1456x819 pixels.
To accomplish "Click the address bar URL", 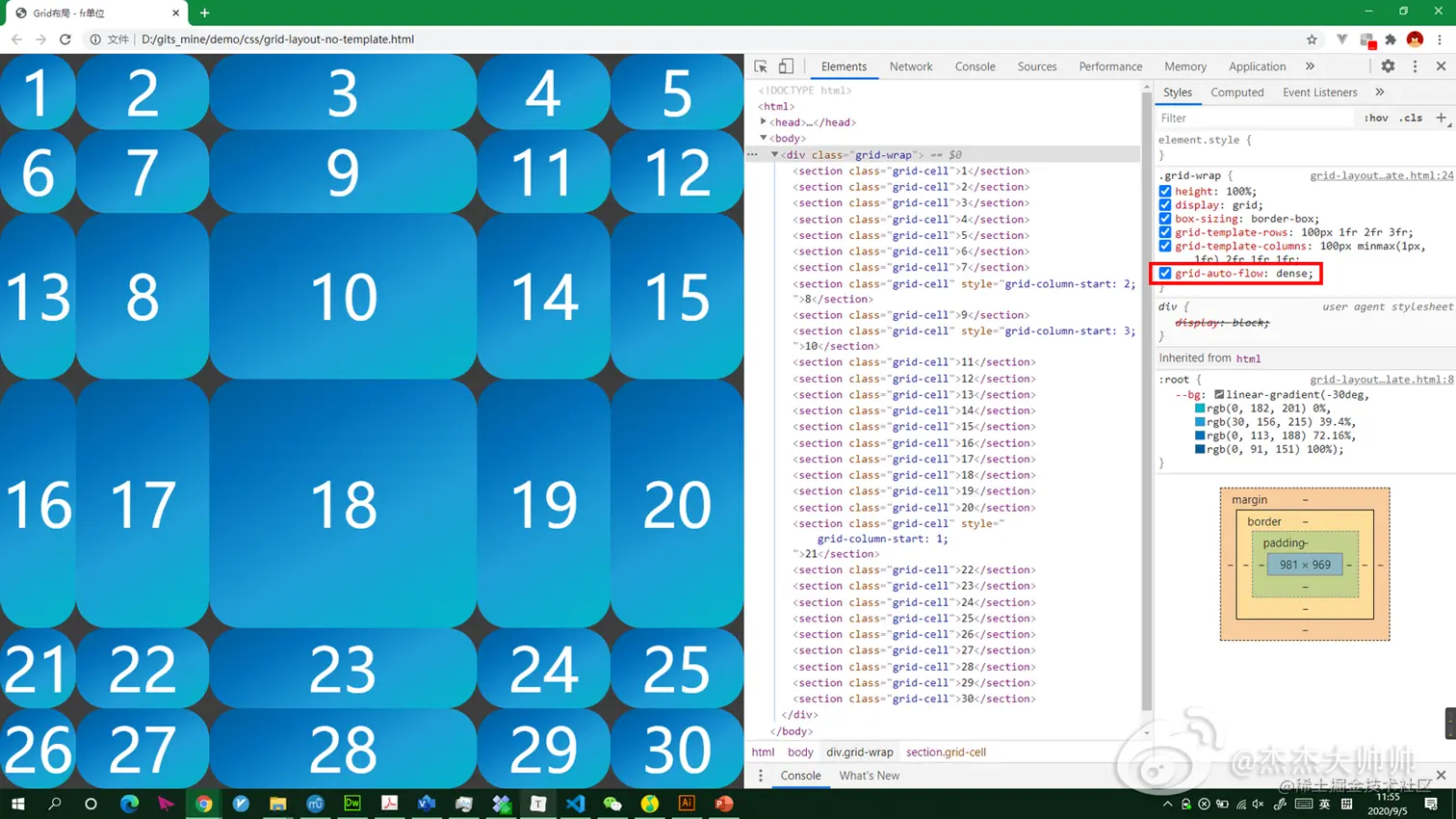I will [x=277, y=40].
